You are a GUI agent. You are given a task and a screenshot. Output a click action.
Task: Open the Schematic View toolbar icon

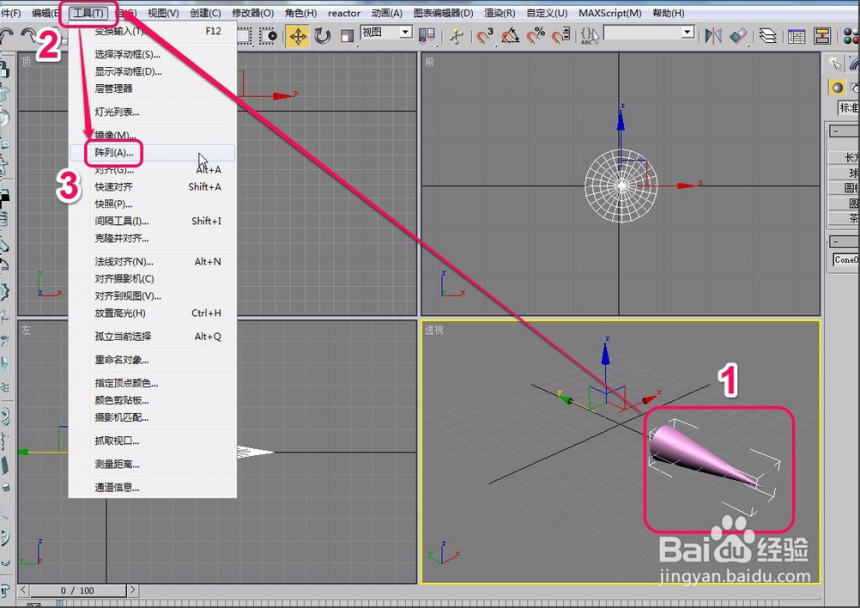pos(822,36)
